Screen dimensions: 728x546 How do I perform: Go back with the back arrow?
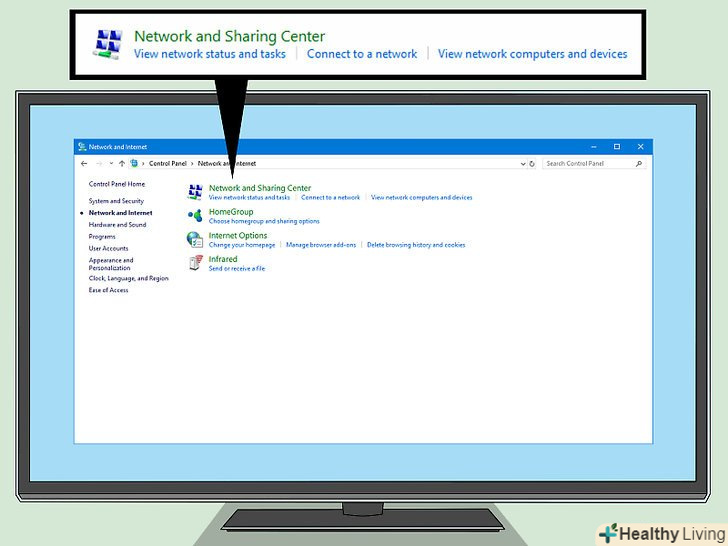point(84,163)
